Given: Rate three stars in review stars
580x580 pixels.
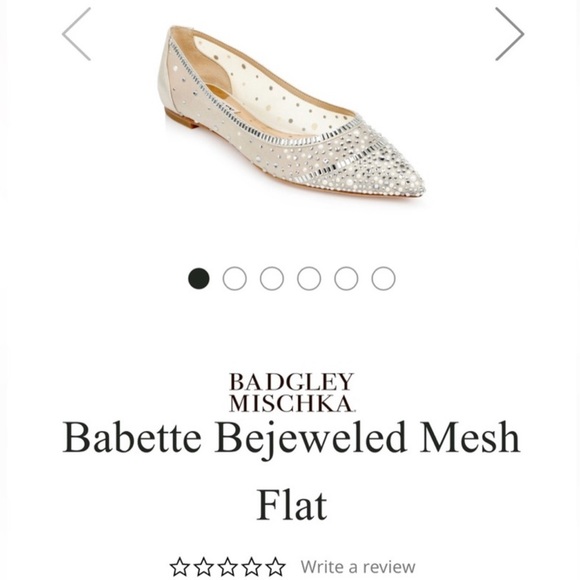Looking at the screenshot, I should click(x=227, y=567).
